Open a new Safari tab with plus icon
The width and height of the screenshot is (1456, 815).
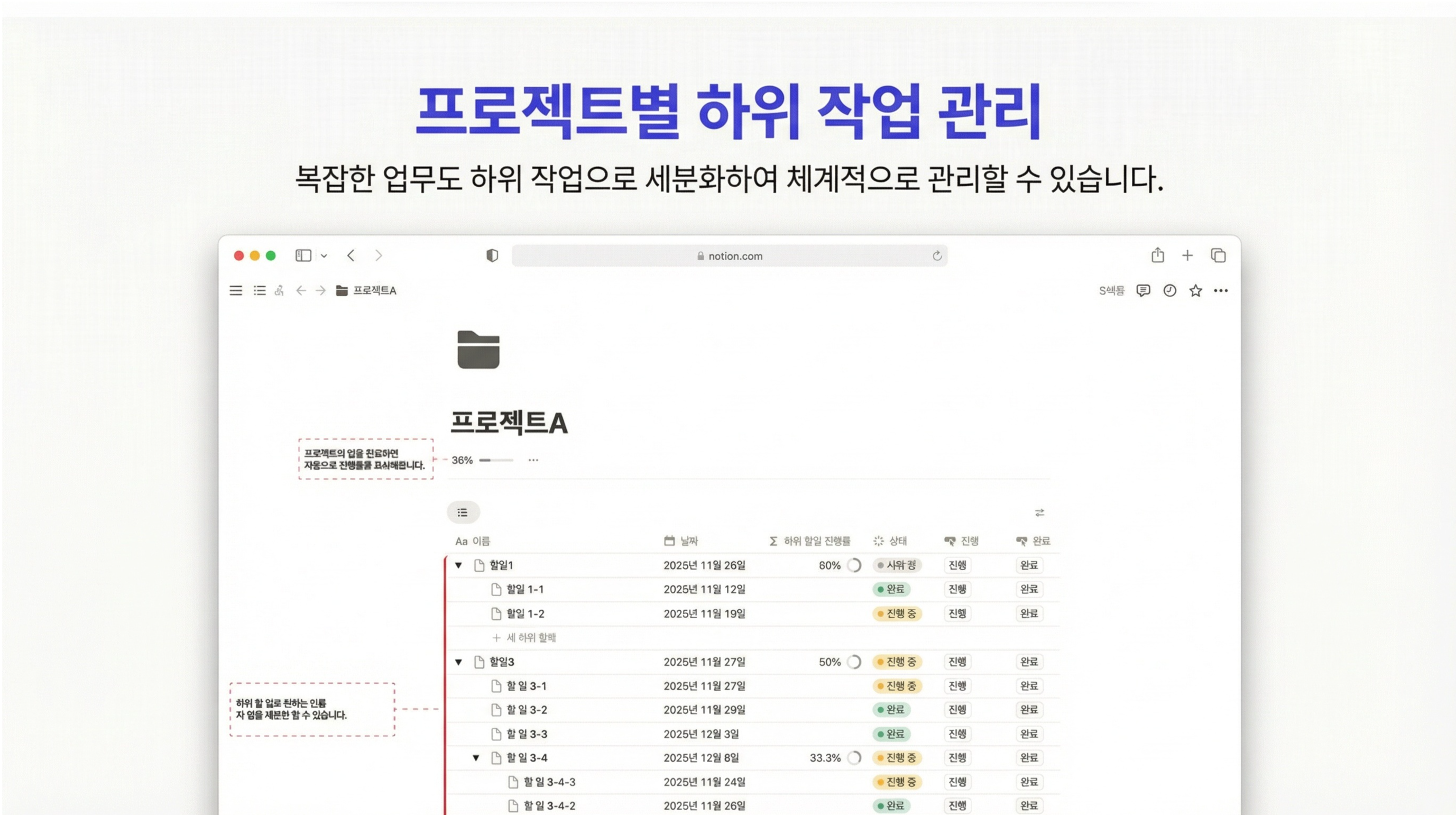pyautogui.click(x=1187, y=255)
